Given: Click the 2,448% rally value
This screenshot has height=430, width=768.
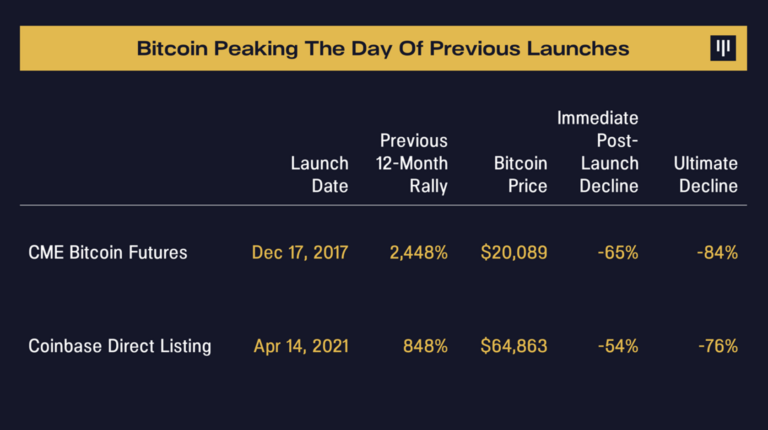Looking at the screenshot, I should click(x=418, y=252).
